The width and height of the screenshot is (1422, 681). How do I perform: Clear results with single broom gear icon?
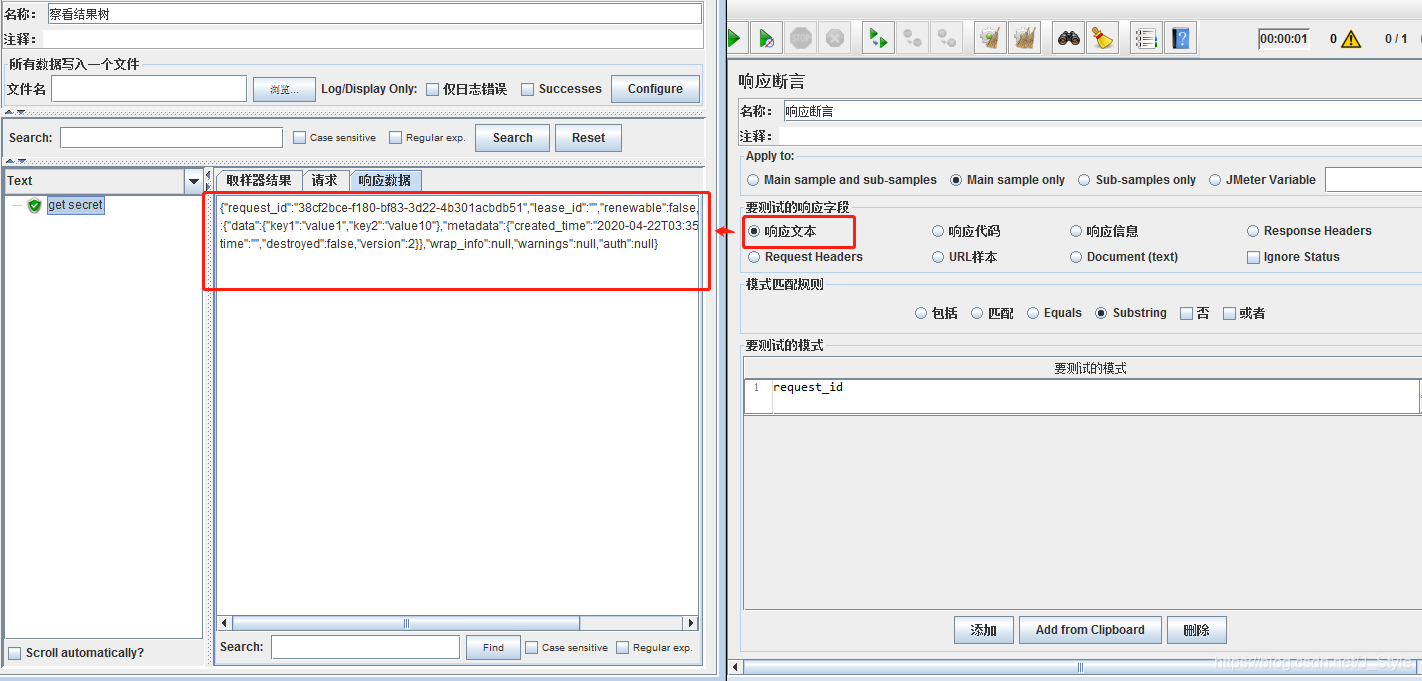coord(991,39)
